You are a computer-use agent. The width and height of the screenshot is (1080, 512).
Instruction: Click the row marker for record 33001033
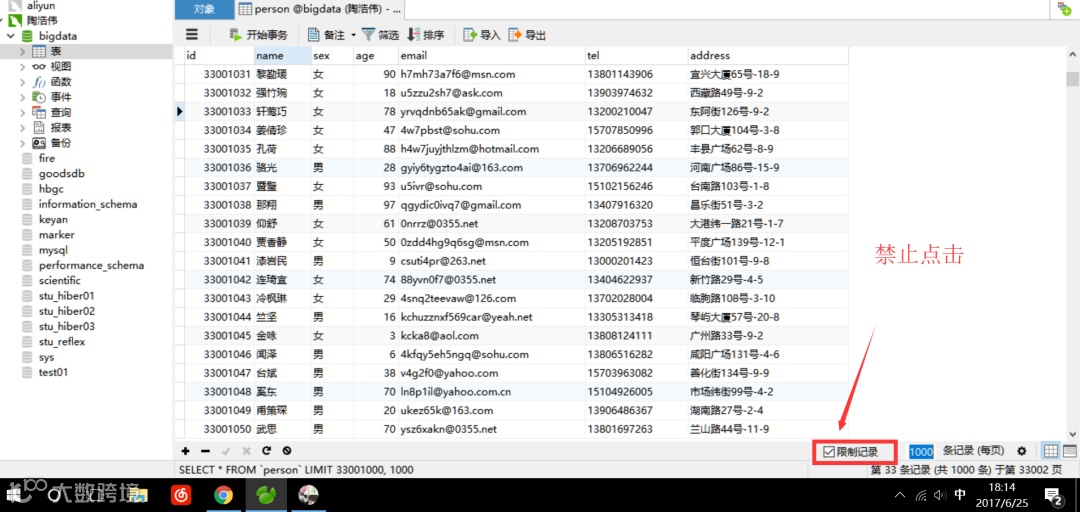pos(180,111)
